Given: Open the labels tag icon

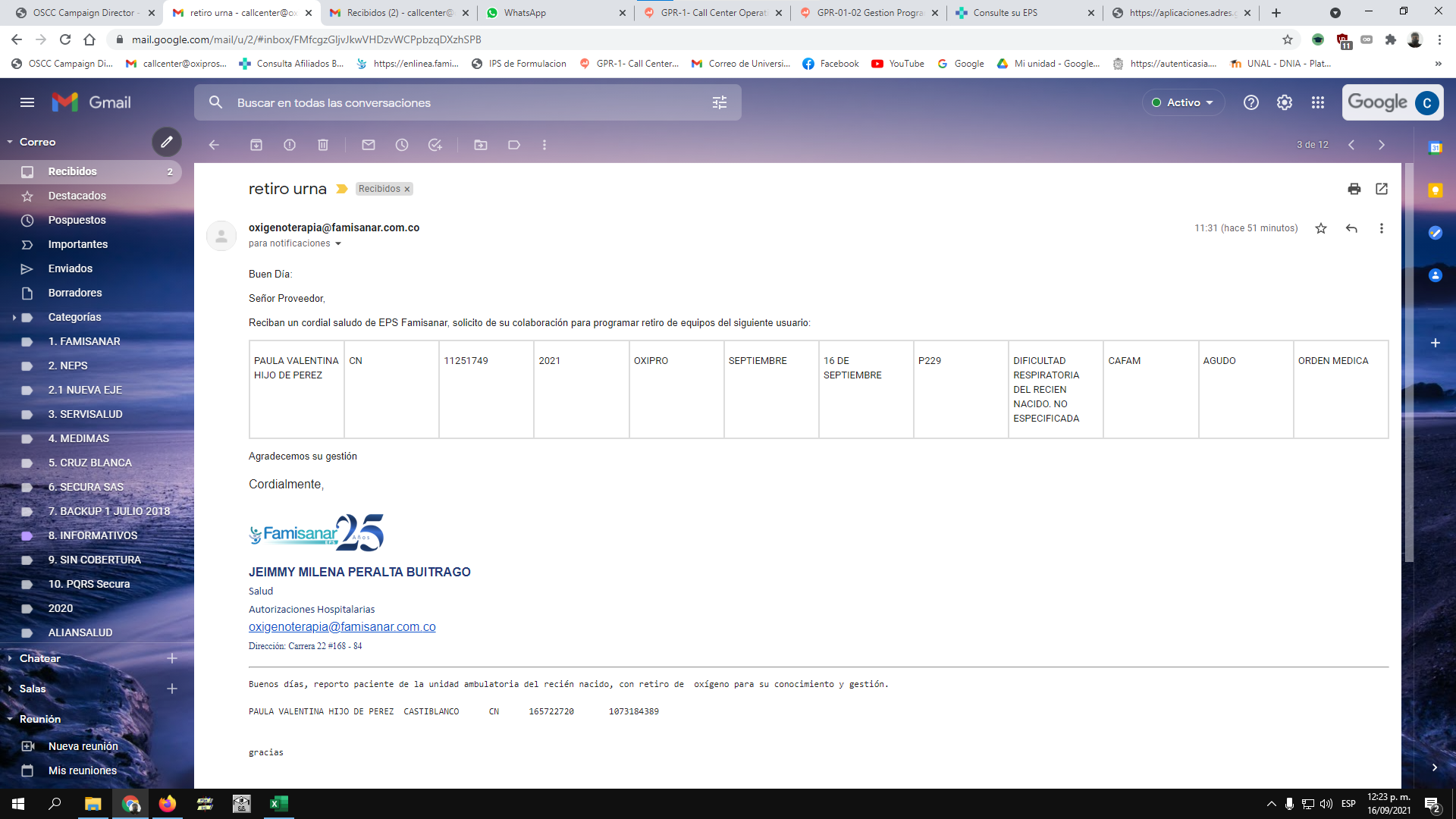Looking at the screenshot, I should (x=514, y=145).
